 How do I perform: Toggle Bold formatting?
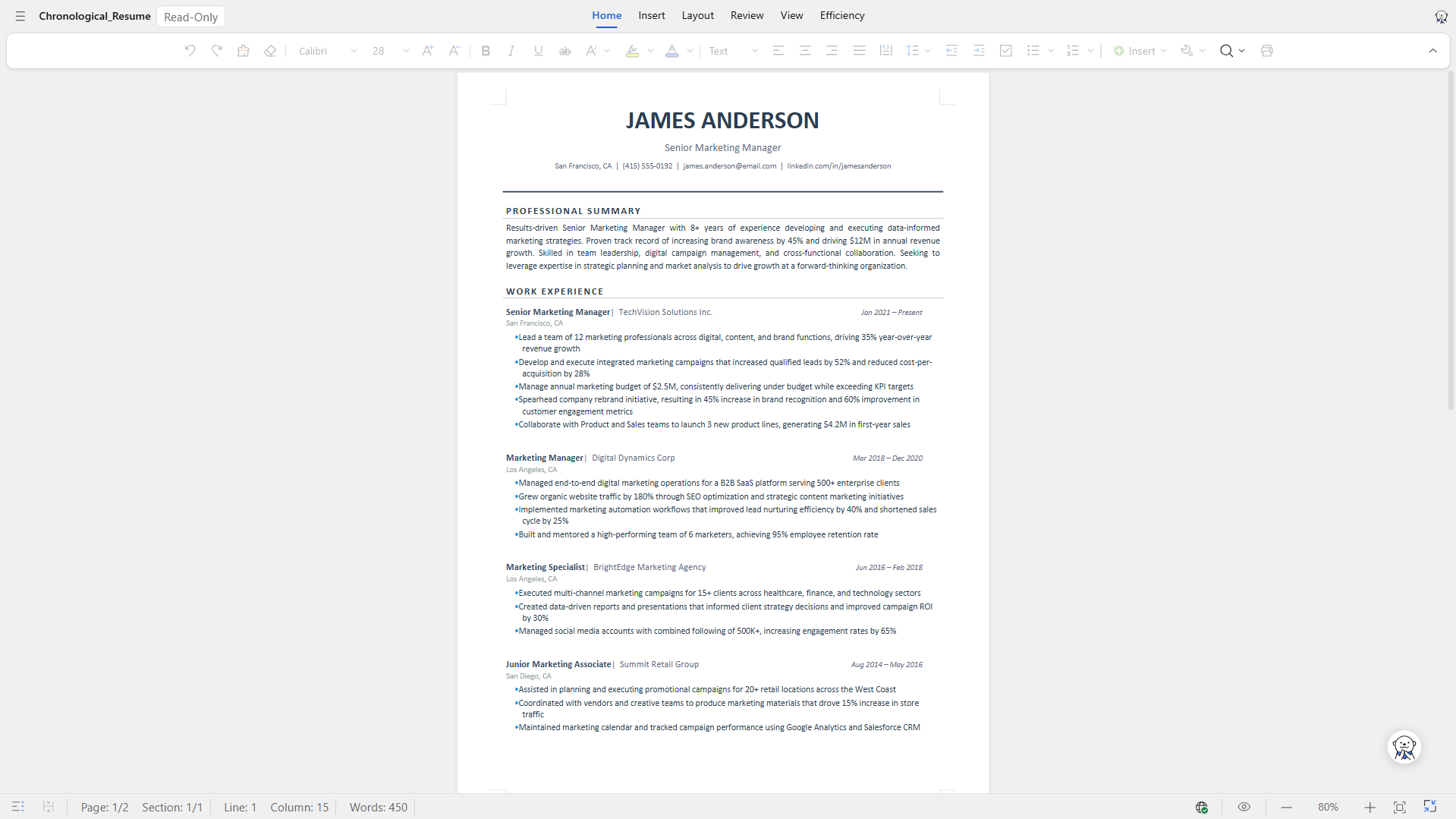tap(486, 51)
